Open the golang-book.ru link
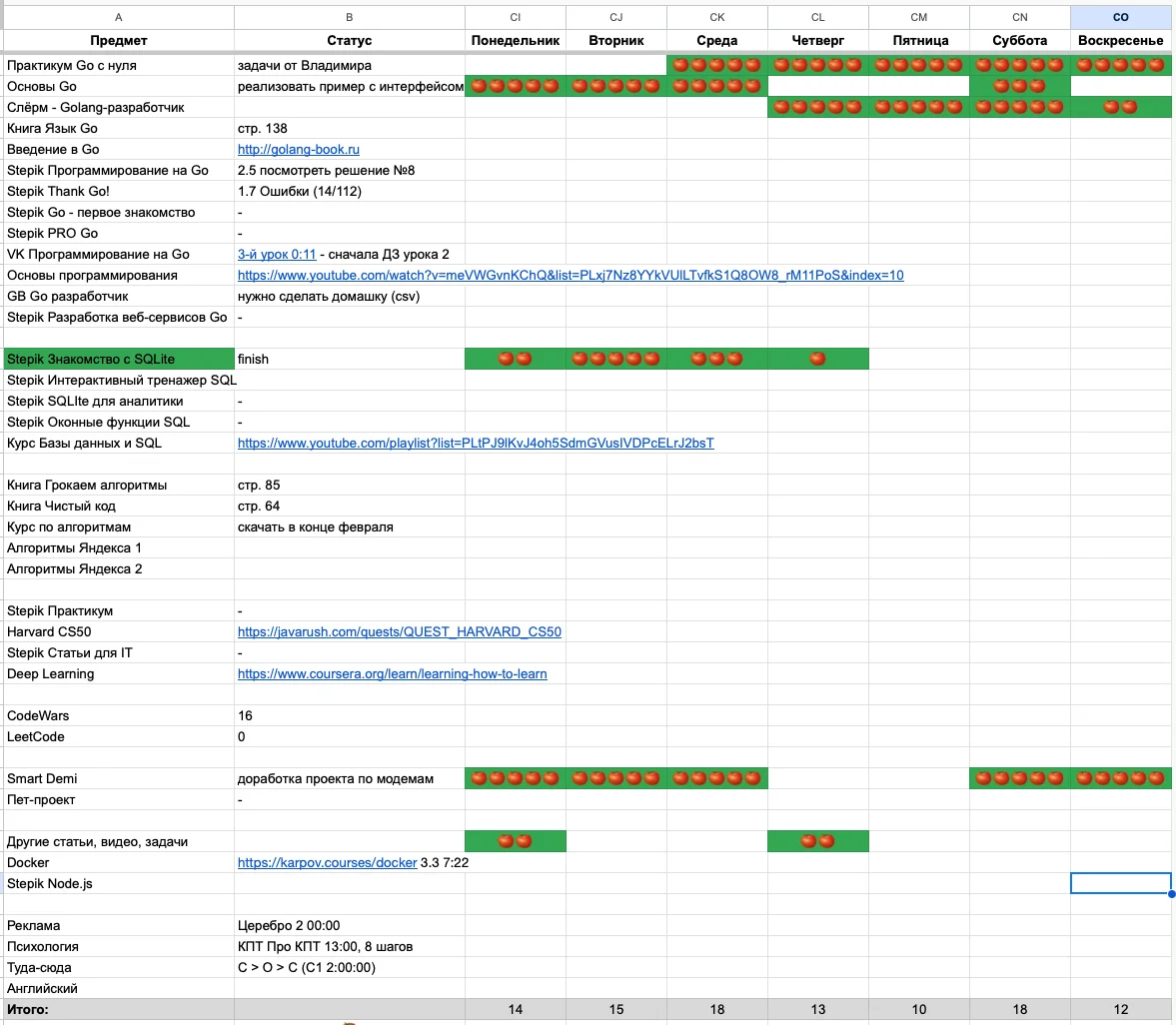 coord(298,150)
